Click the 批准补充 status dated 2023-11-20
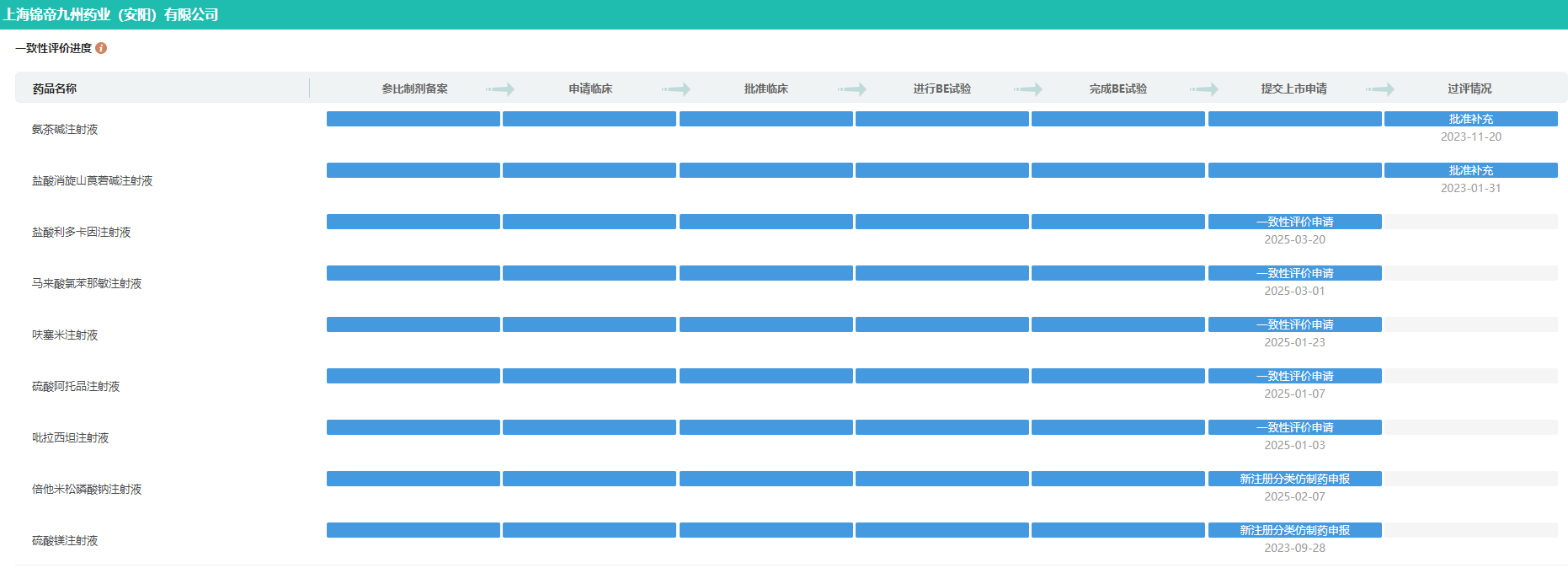This screenshot has width=1568, height=568. coord(1470,119)
